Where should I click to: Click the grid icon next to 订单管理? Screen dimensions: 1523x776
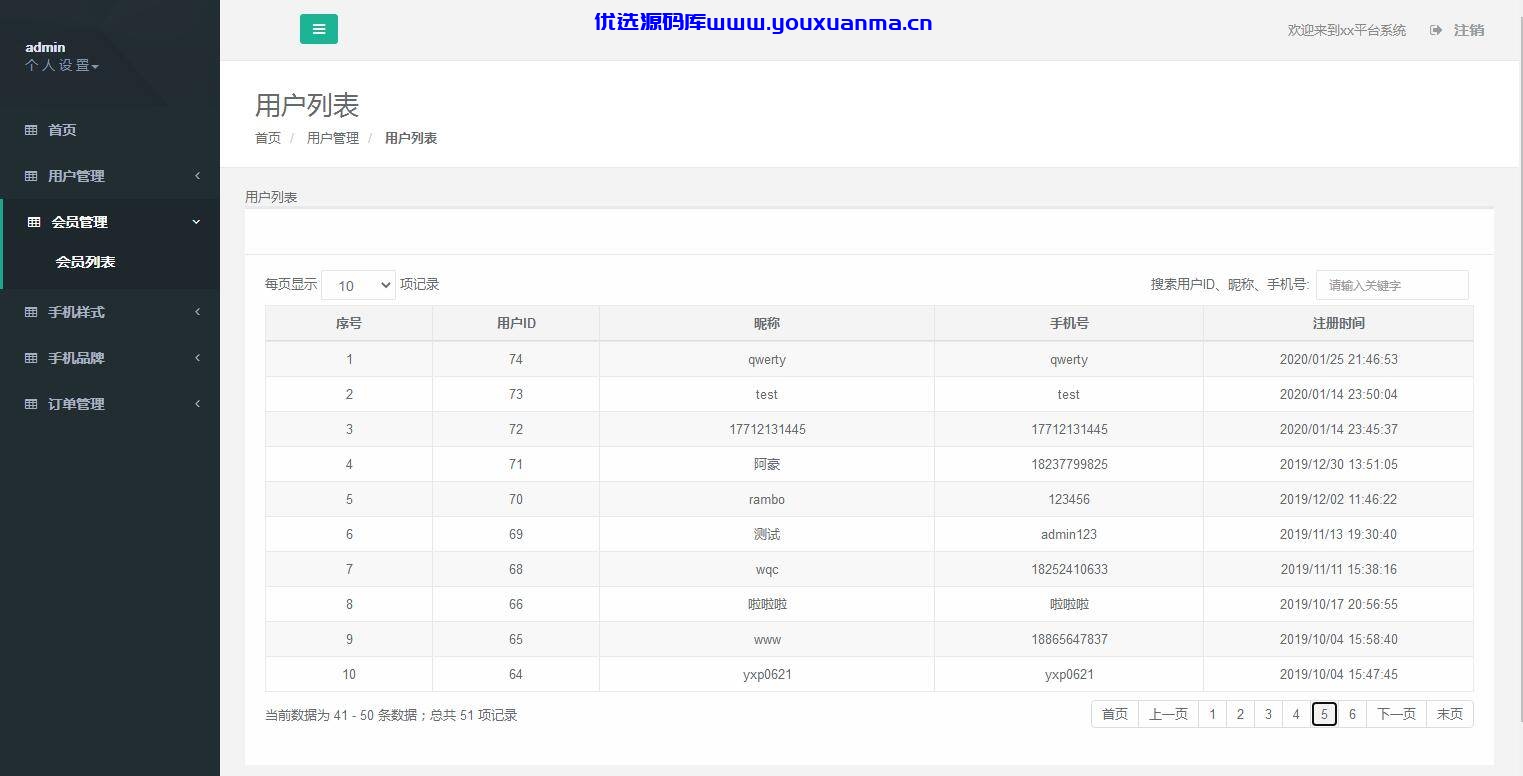[x=31, y=404]
